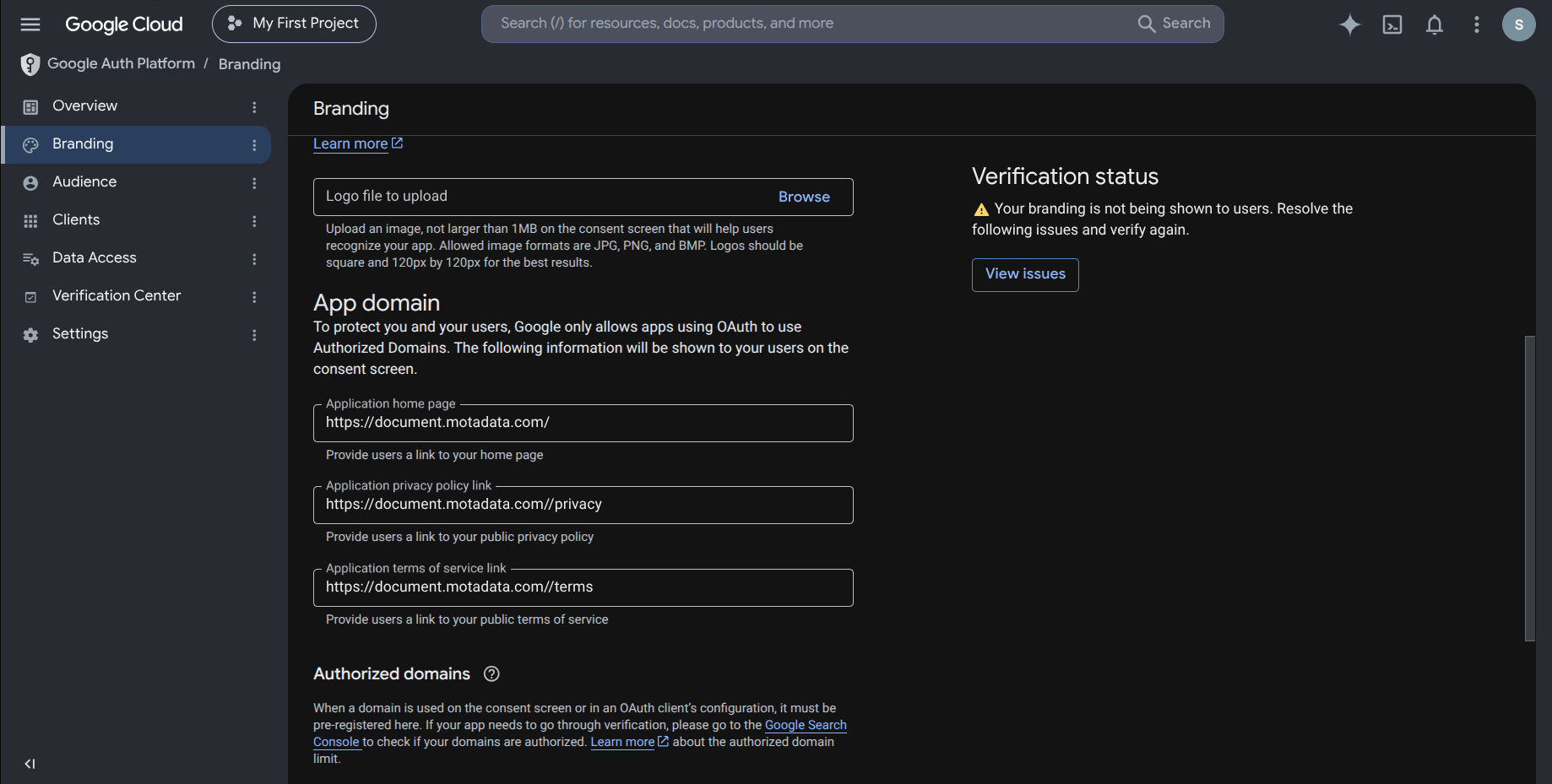Click the Verification status heading
This screenshot has width=1552, height=784.
click(x=1065, y=176)
